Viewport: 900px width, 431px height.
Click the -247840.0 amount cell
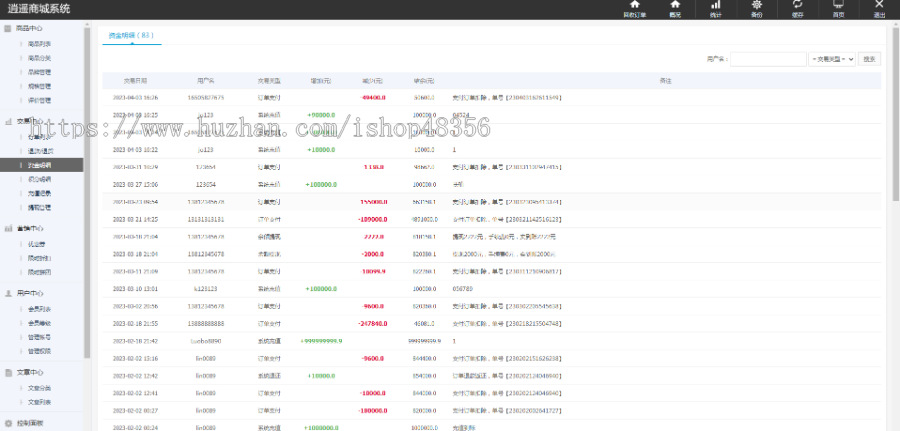tap(373, 324)
